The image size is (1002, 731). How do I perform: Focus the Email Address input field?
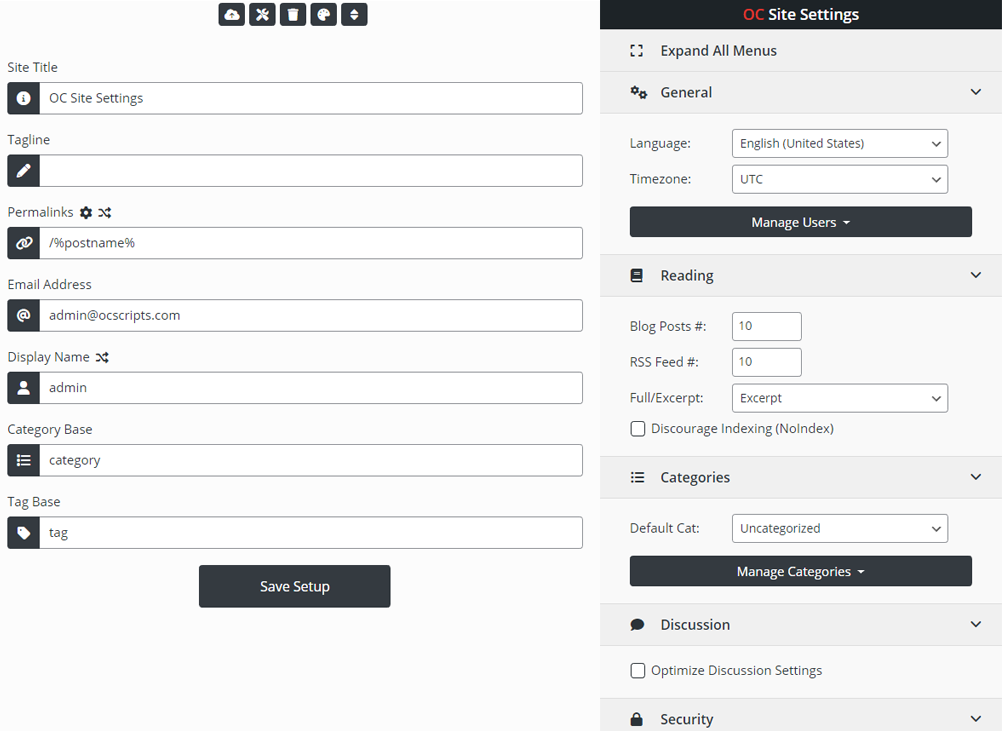(311, 316)
